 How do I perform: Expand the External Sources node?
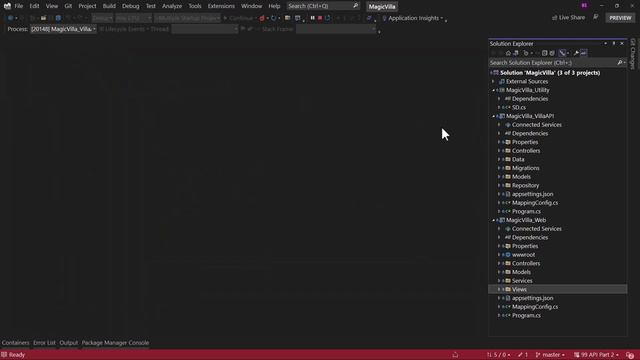(493, 82)
